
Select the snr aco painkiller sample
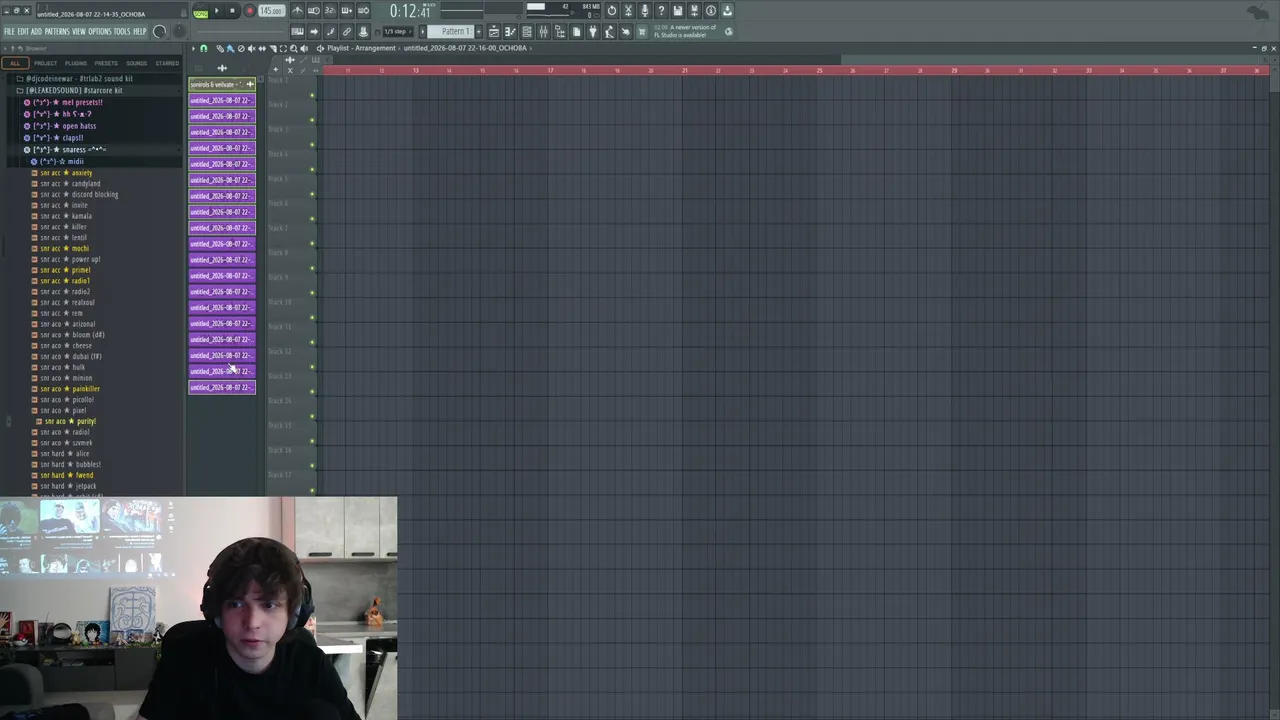tap(66, 389)
